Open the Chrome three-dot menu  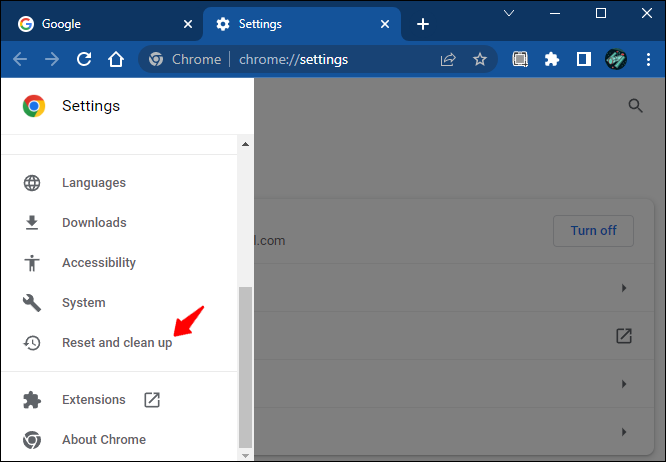pos(648,59)
